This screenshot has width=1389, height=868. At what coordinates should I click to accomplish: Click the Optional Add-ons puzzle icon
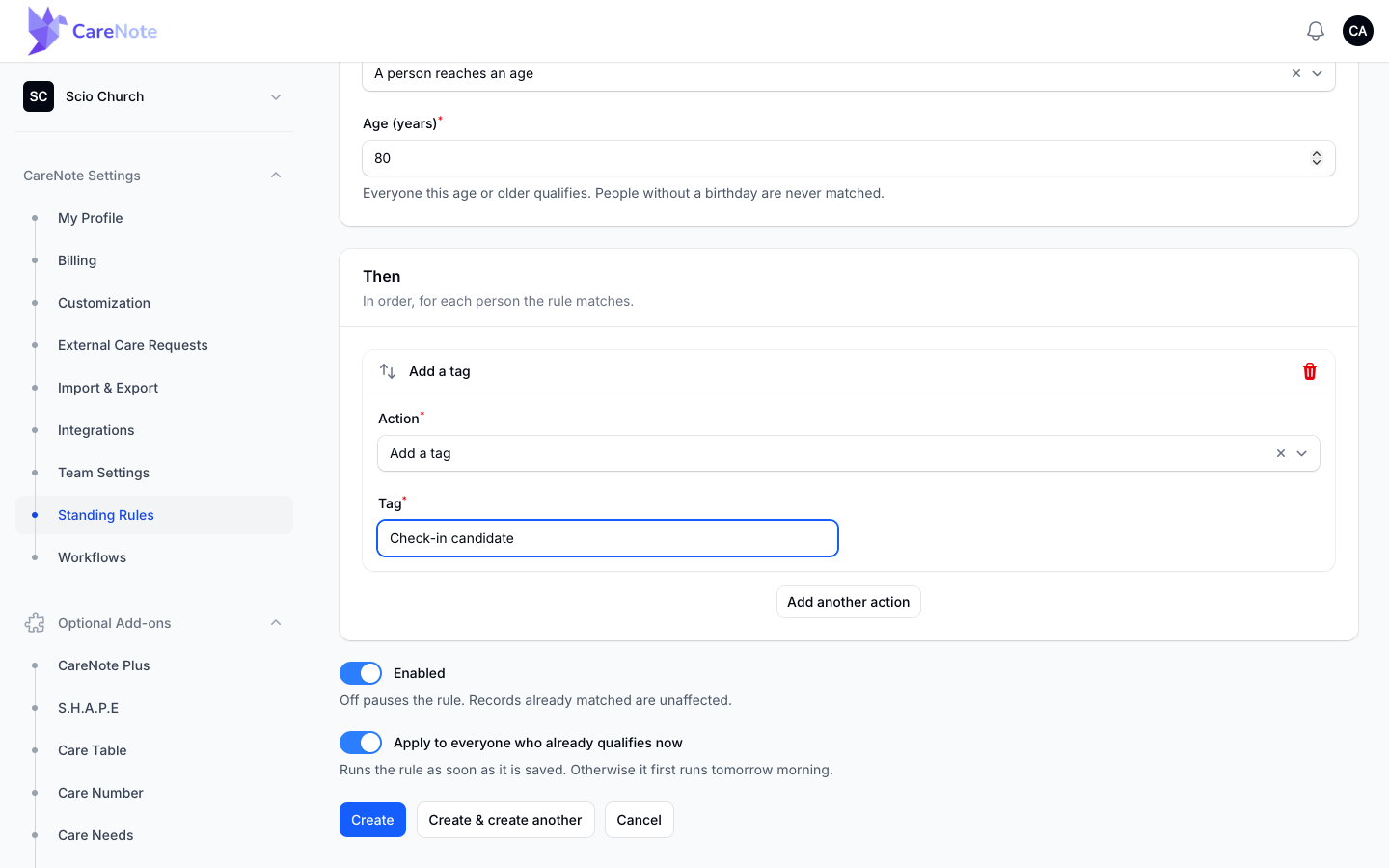(35, 623)
